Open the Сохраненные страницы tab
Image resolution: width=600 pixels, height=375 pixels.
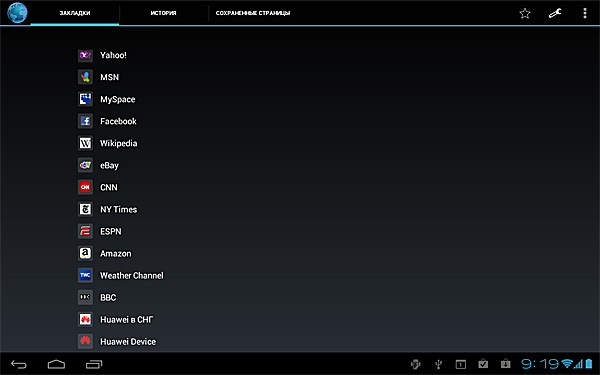253,13
